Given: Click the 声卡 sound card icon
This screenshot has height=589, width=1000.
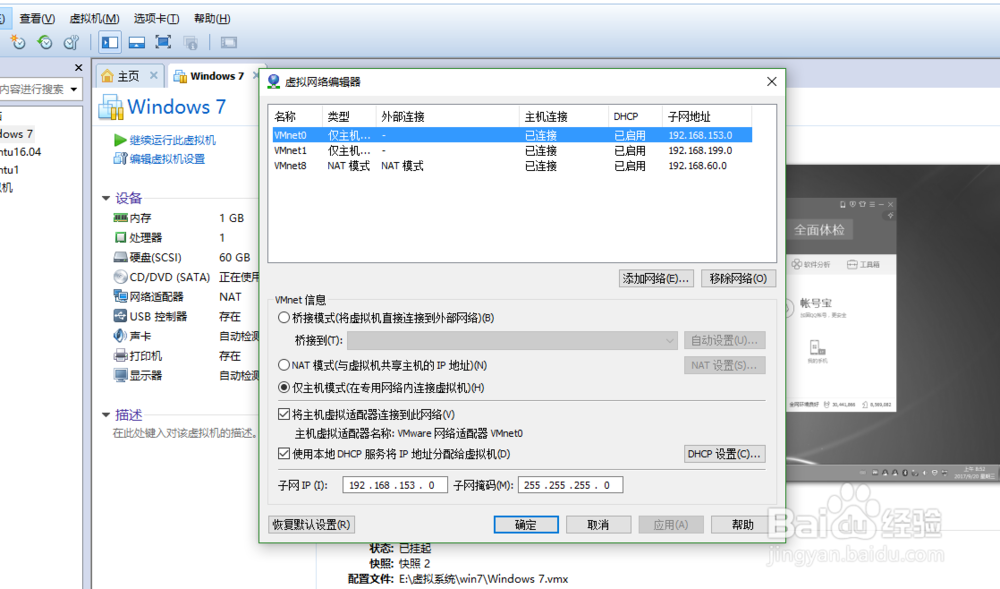Looking at the screenshot, I should click(x=120, y=336).
